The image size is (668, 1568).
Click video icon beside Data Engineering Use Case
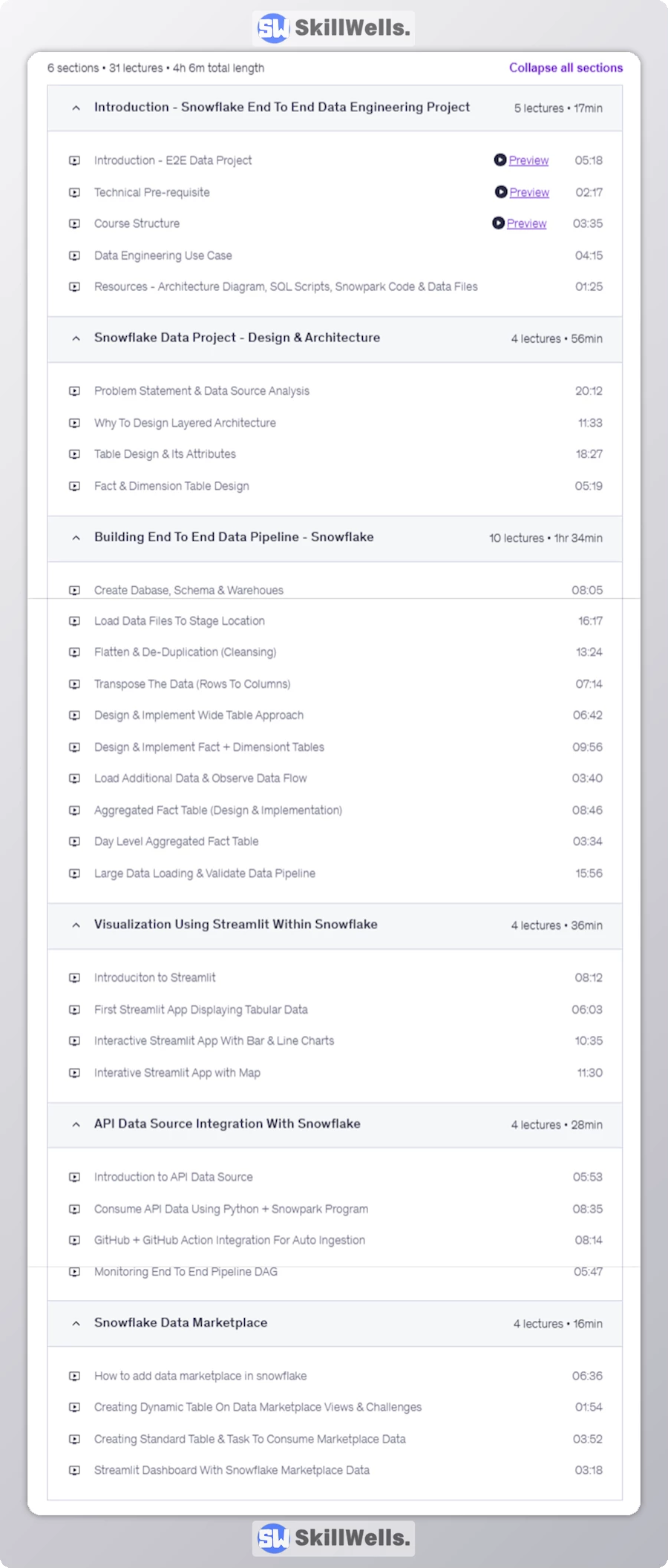click(74, 255)
